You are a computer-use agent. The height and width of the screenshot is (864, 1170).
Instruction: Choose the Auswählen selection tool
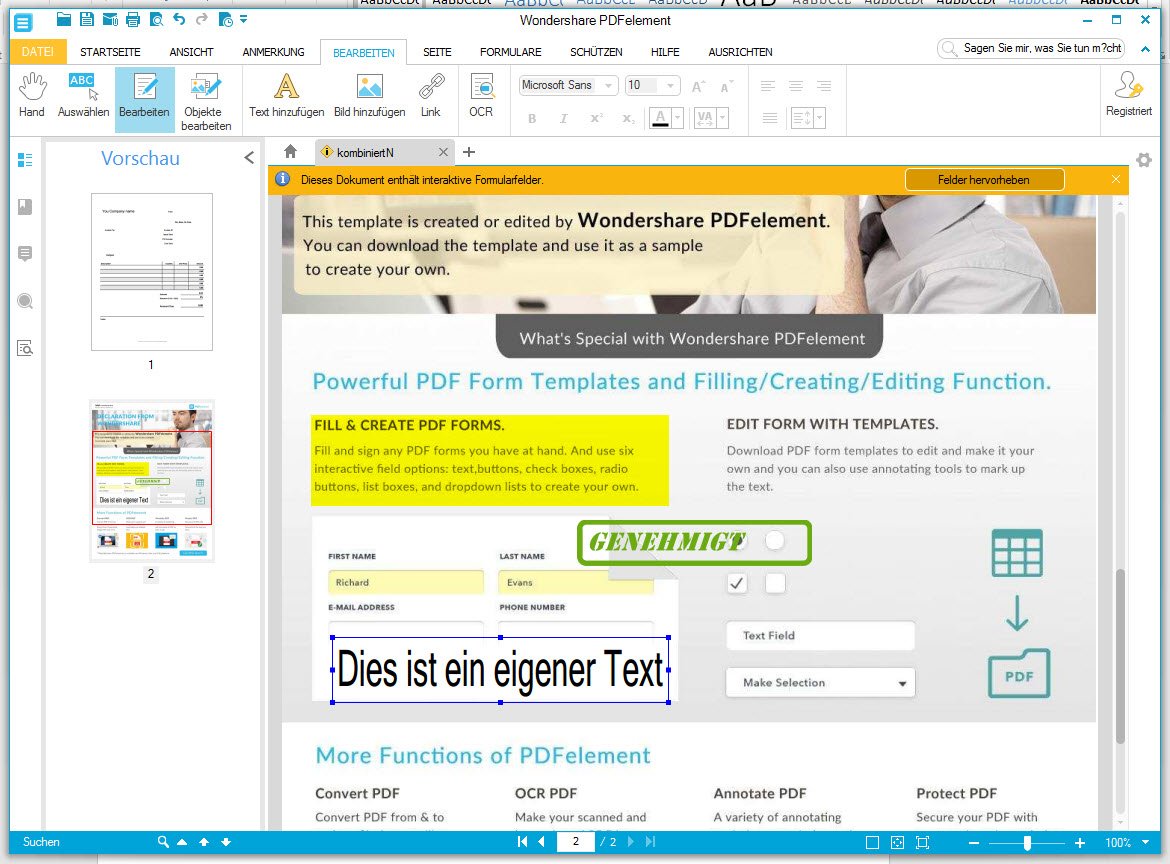click(x=83, y=96)
